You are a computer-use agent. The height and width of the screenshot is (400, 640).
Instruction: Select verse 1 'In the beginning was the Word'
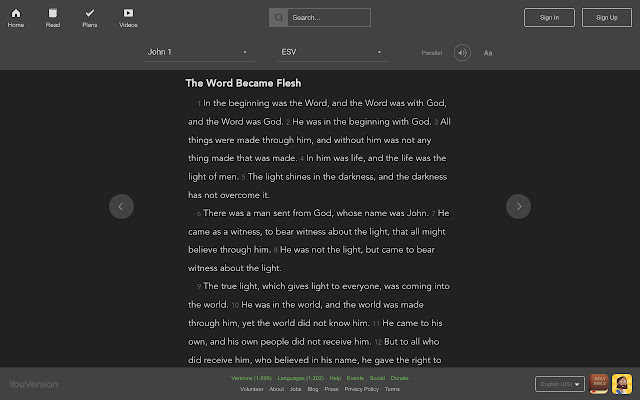coord(264,103)
